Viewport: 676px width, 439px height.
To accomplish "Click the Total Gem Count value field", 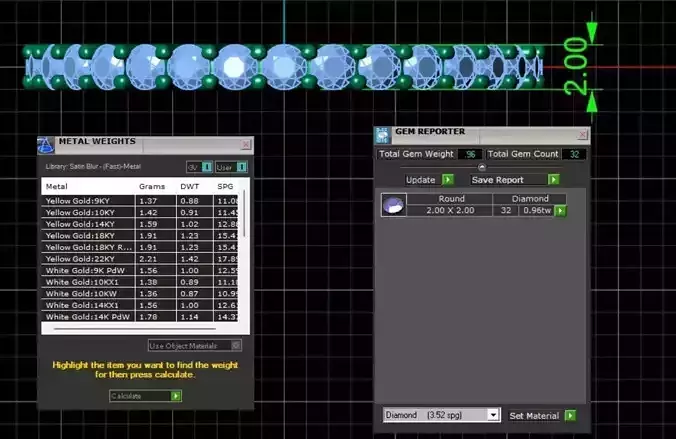I will 574,154.
